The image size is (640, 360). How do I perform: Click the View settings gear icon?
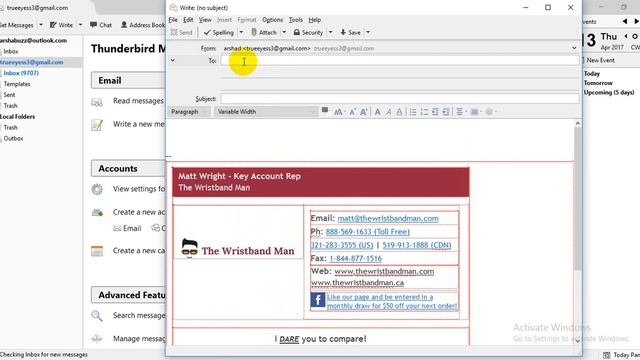[x=97, y=189]
